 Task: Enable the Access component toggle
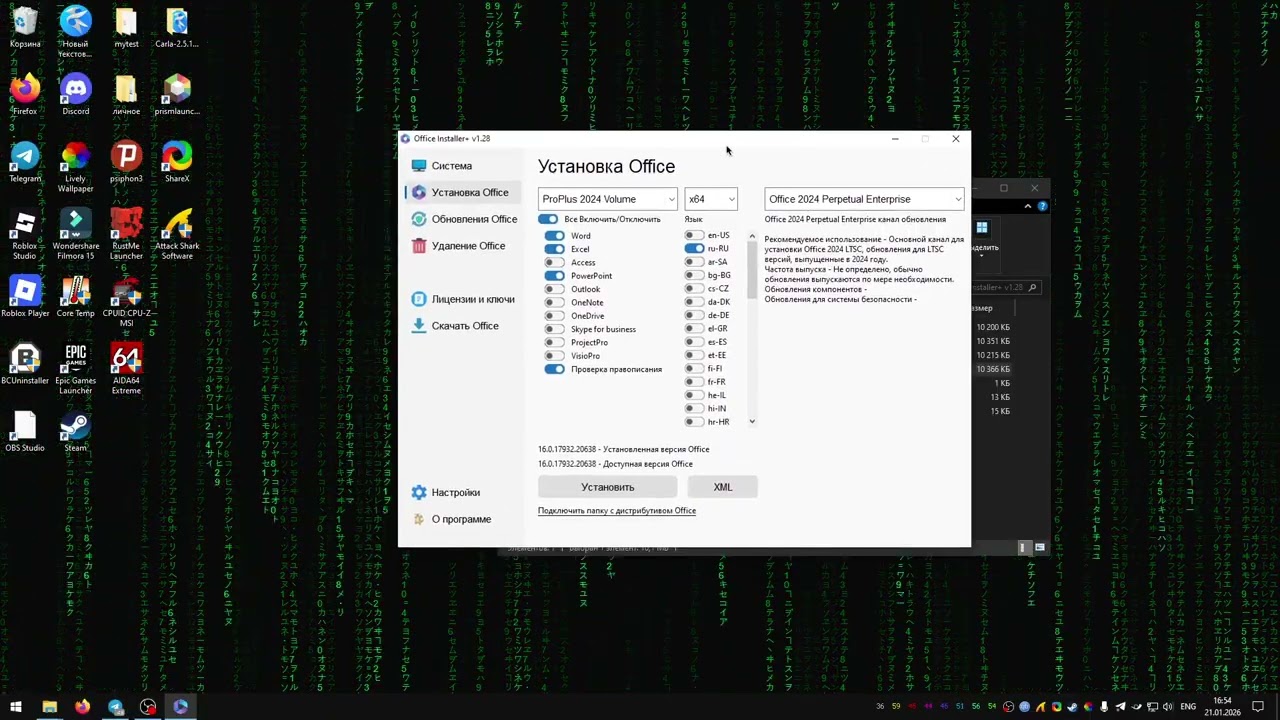[555, 263]
